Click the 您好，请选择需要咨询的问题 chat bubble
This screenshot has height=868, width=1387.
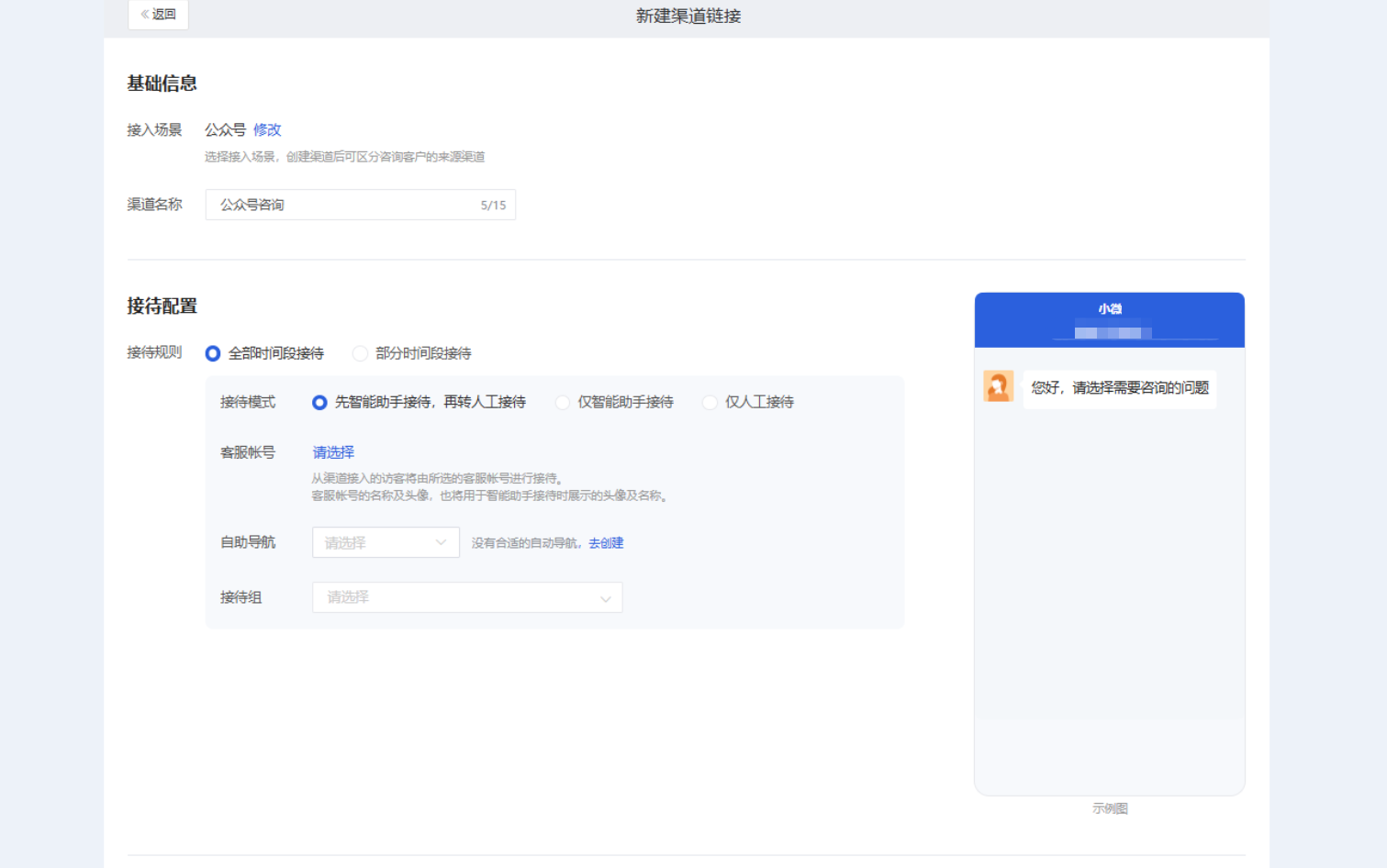(1120, 388)
